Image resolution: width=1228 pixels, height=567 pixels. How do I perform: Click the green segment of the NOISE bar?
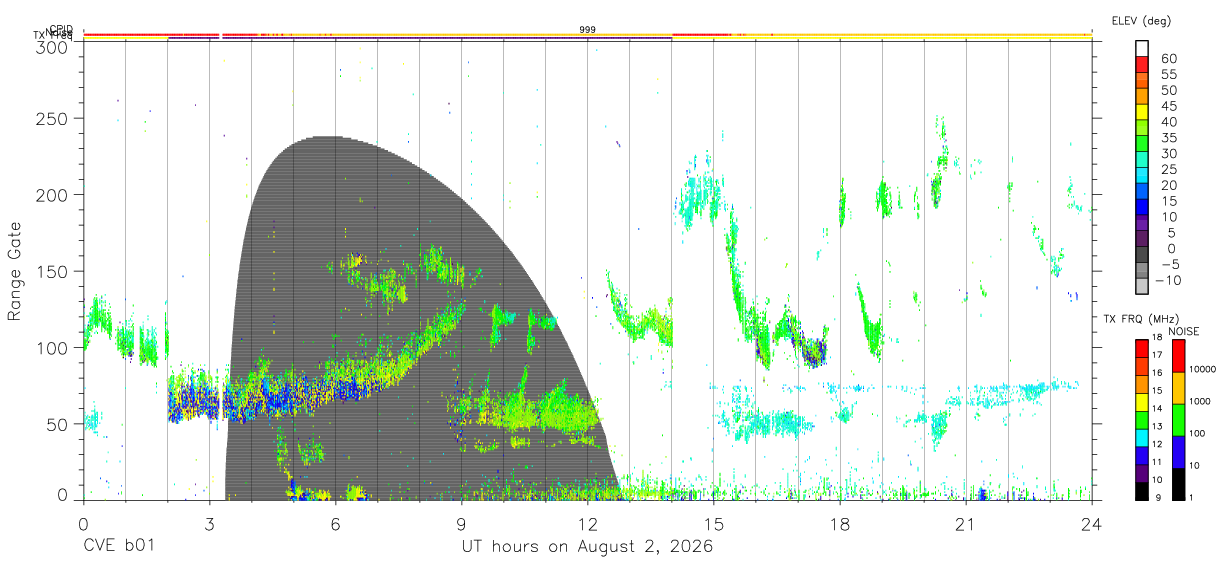(x=1178, y=420)
